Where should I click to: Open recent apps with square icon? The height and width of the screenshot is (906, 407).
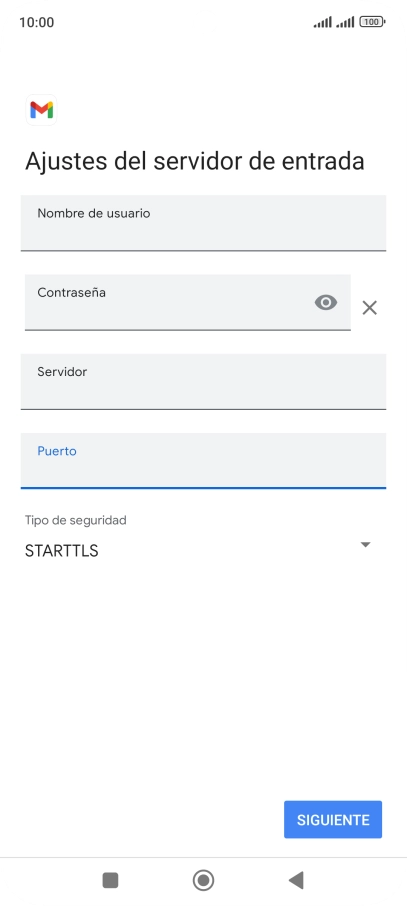(110, 880)
